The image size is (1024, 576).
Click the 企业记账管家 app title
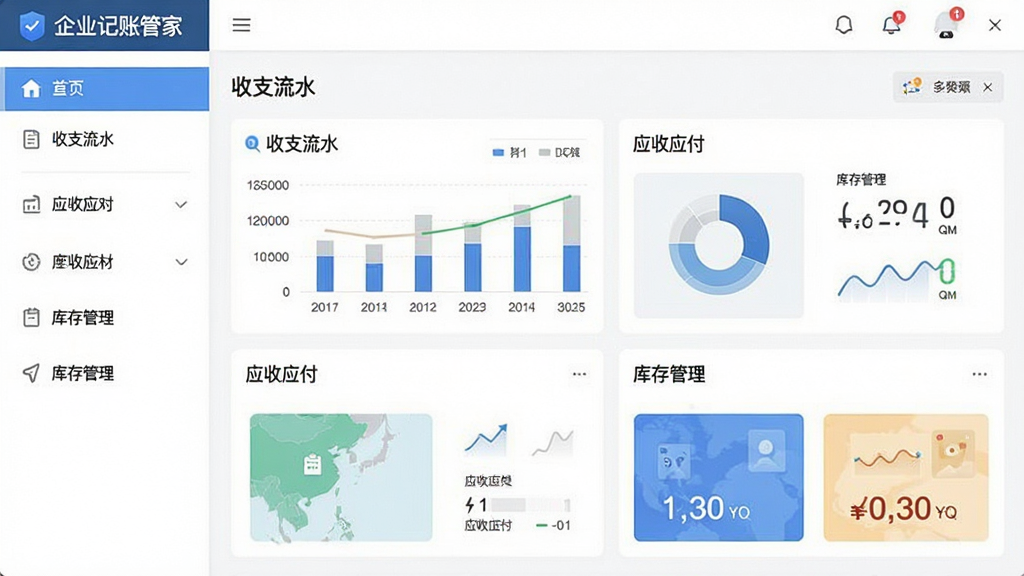118,26
